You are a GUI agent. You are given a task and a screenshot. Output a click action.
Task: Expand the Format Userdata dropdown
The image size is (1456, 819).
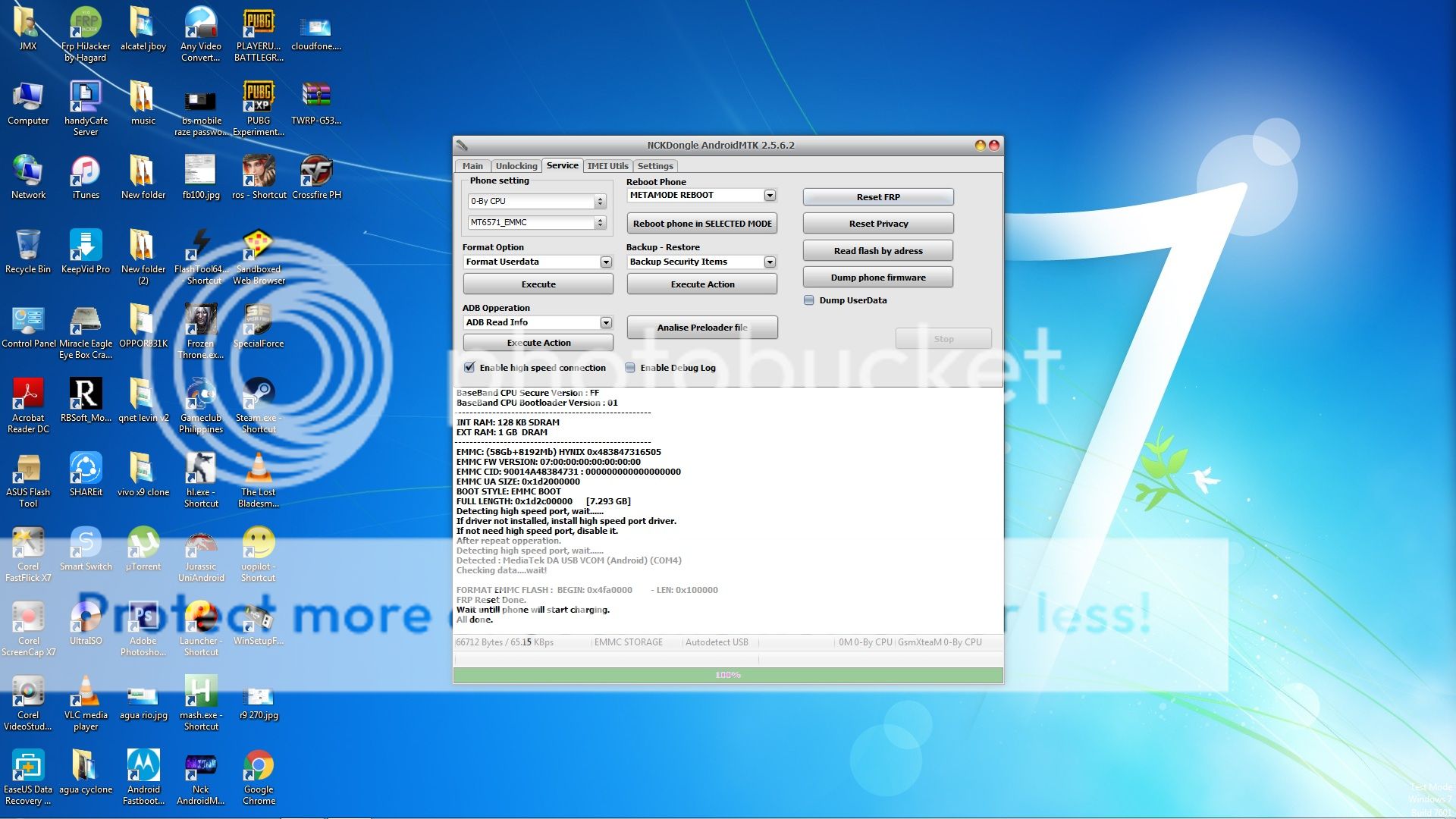coord(606,262)
